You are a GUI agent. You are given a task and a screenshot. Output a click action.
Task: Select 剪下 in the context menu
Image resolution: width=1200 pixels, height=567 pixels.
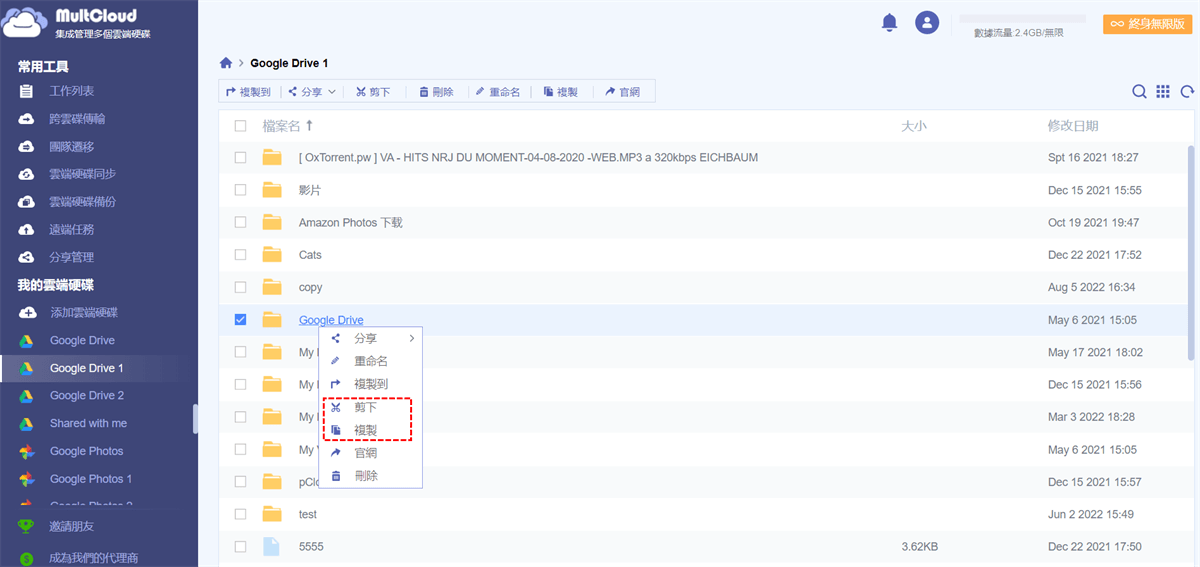371,408
